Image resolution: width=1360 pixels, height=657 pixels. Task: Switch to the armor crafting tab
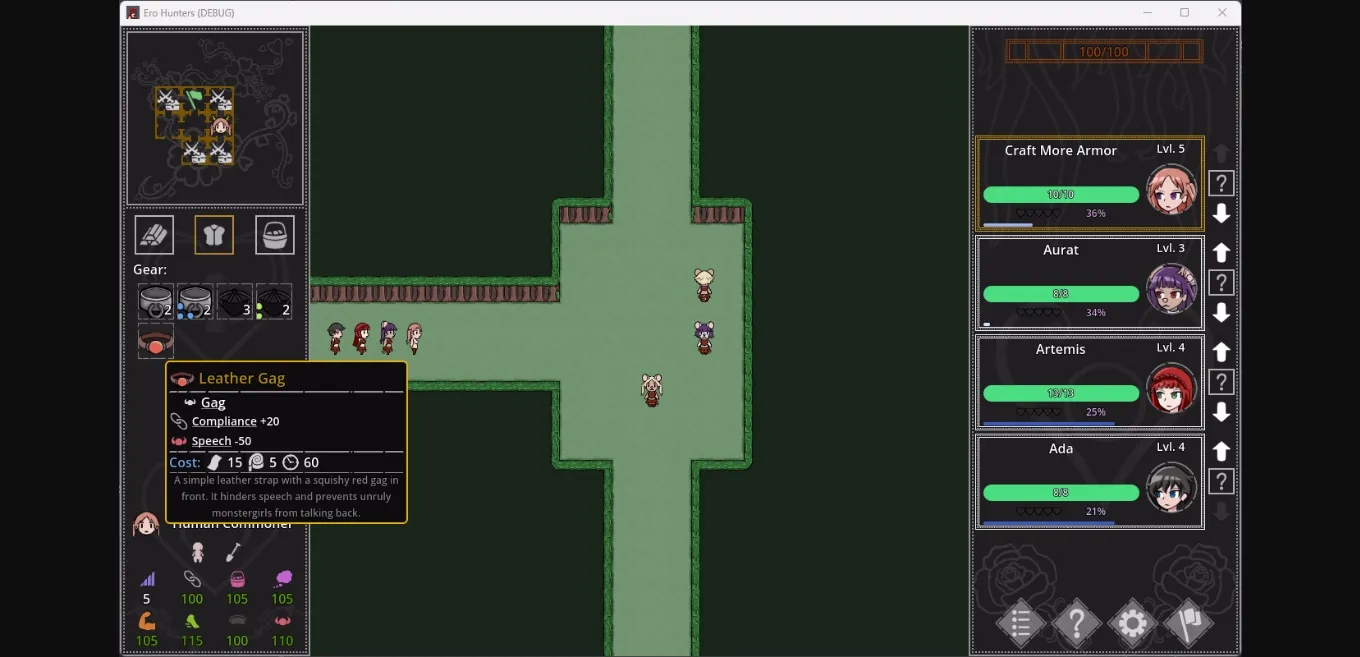pyautogui.click(x=214, y=234)
